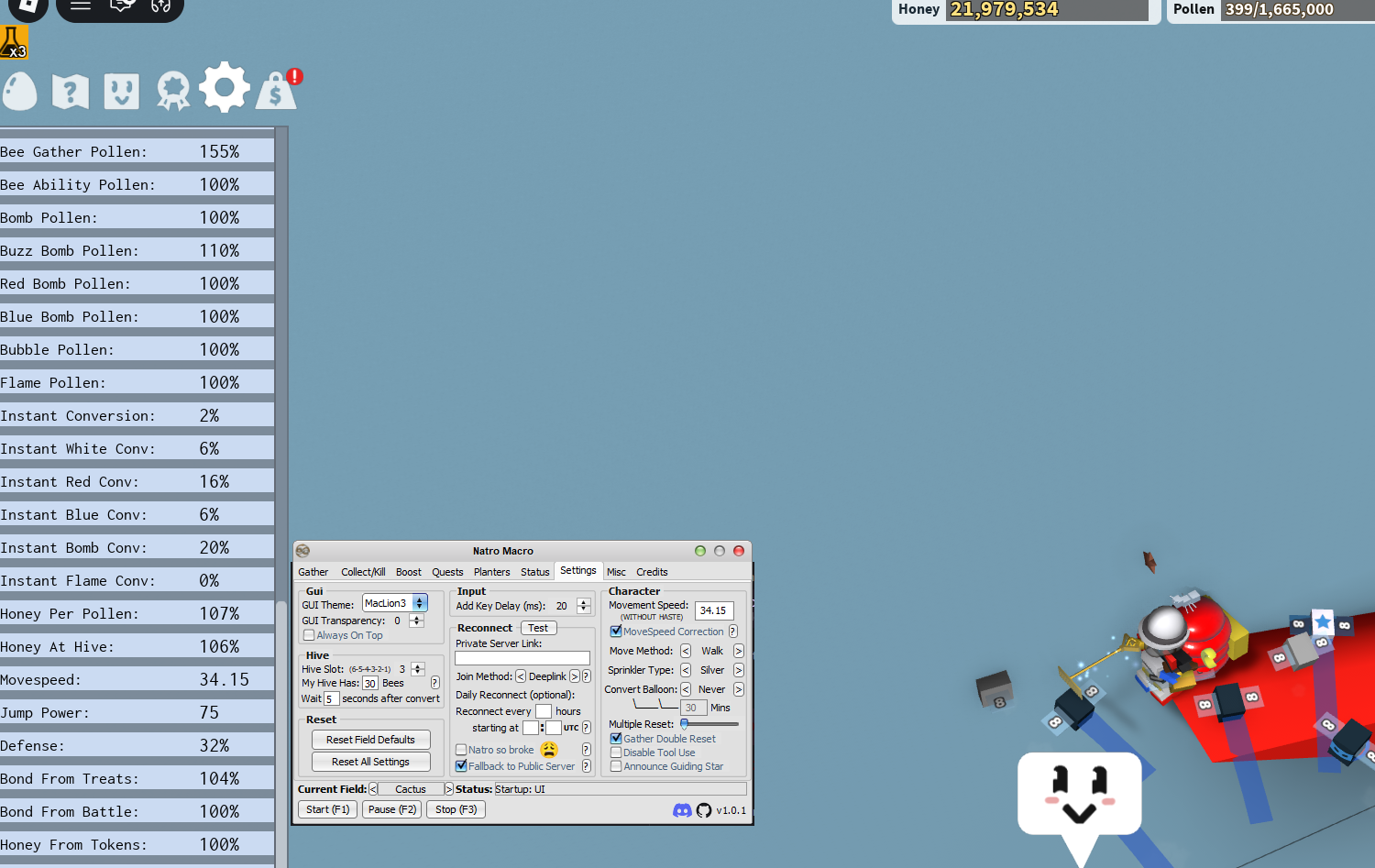
Task: Click the Stop (F3) button
Action: (x=456, y=809)
